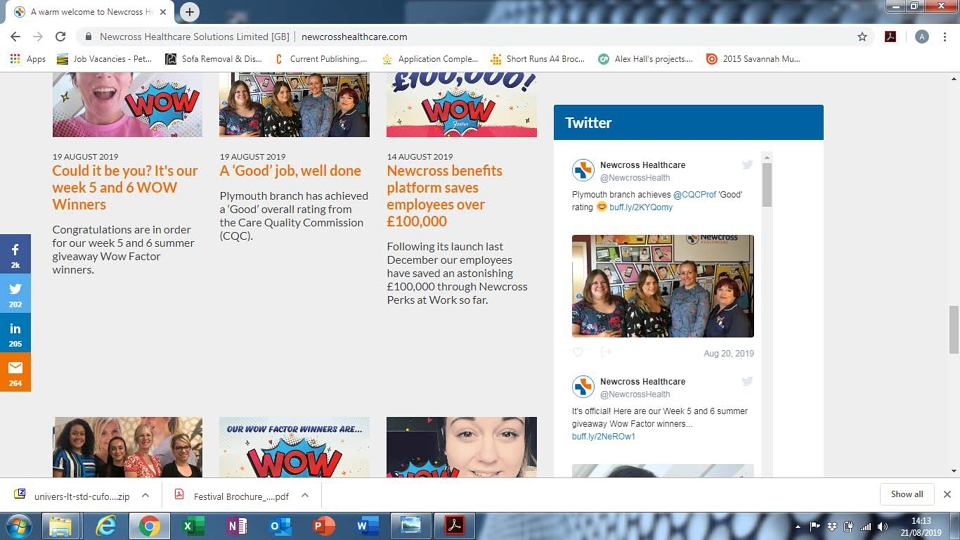Open the Adobe Acrobat extension icon
The width and height of the screenshot is (960, 540).
[x=890, y=37]
